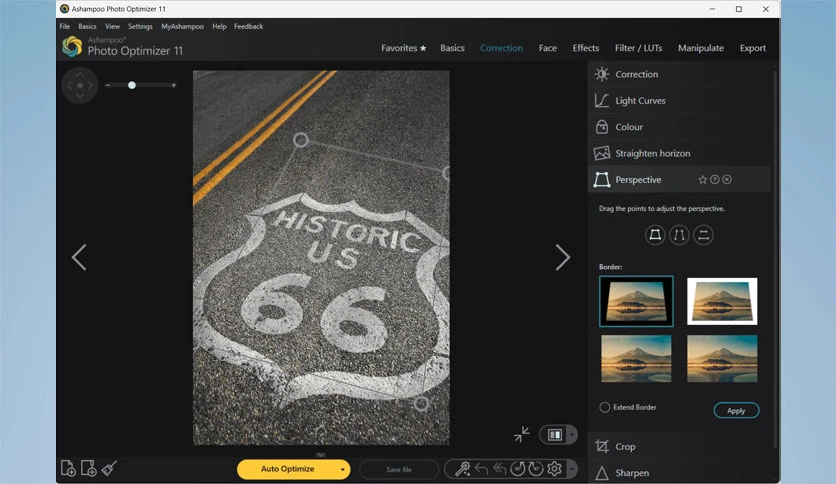Go to the previous image

pos(79,257)
